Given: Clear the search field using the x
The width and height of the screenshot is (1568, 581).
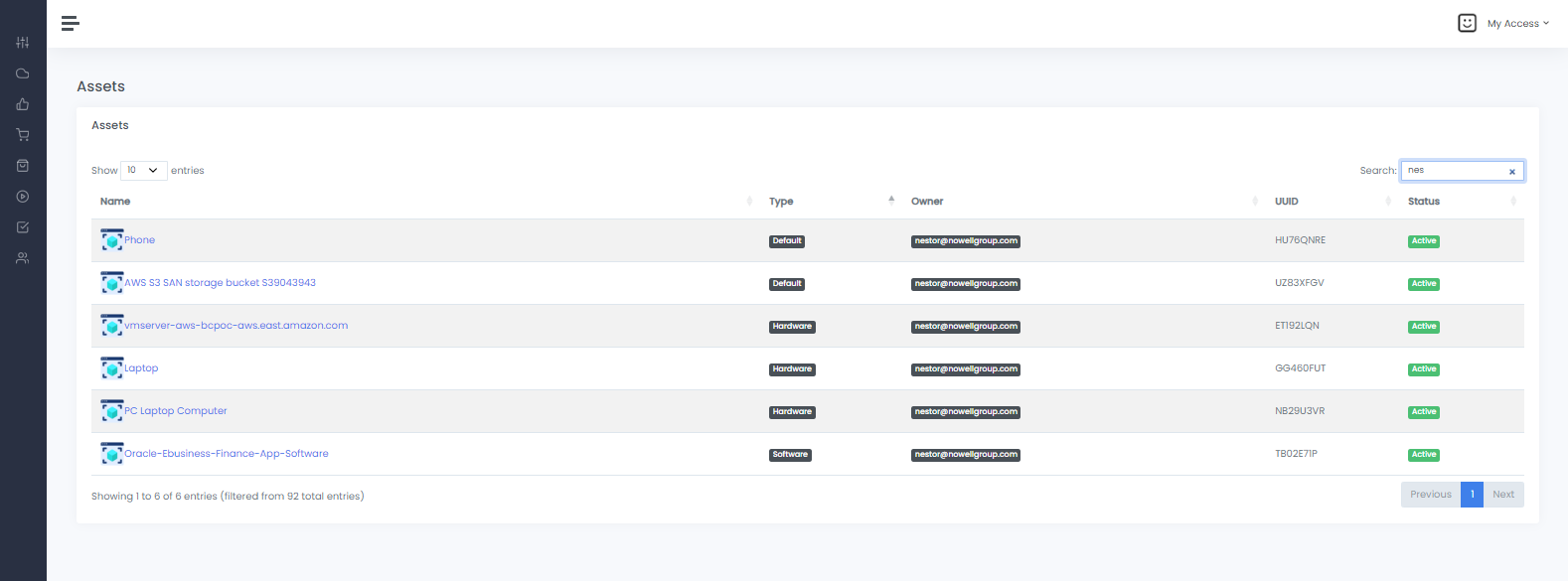Looking at the screenshot, I should click(x=1512, y=172).
